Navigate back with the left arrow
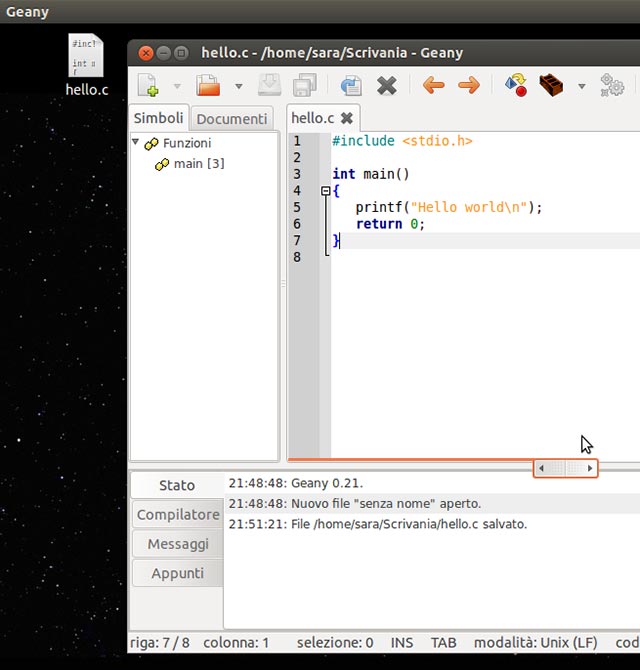Screen dimensions: 640x670 [x=433, y=86]
